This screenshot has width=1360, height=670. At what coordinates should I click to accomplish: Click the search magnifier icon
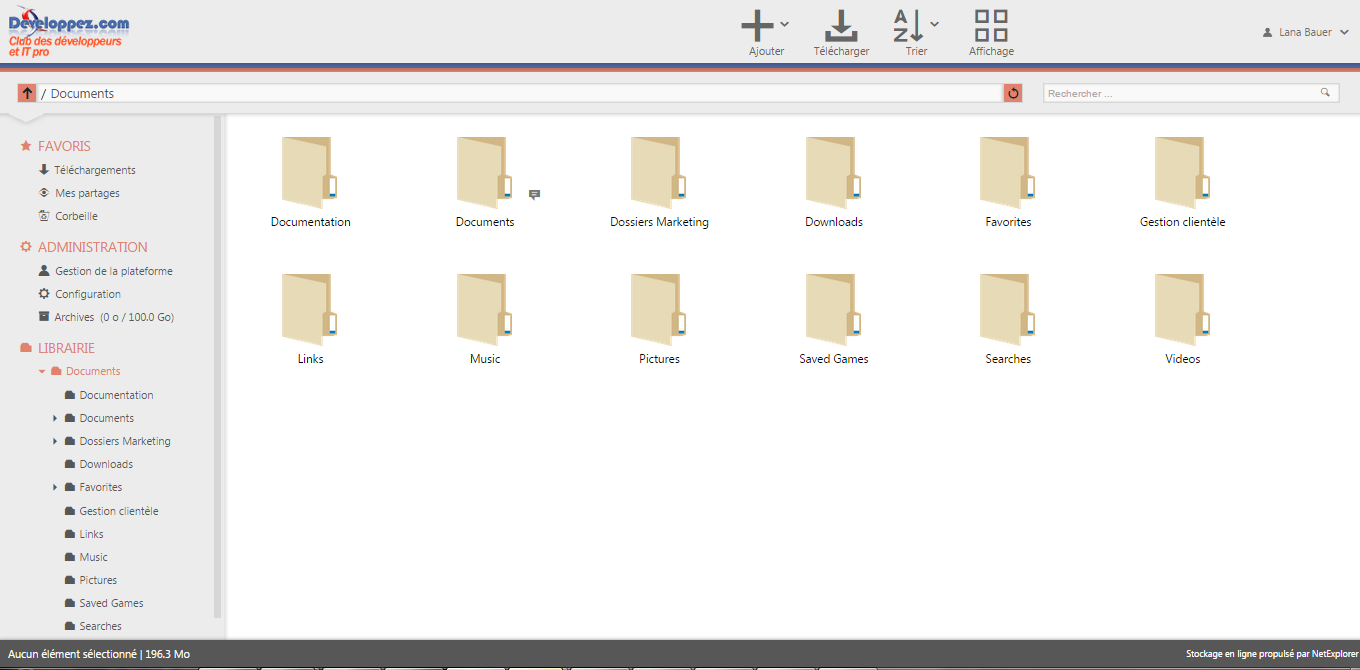click(1325, 93)
